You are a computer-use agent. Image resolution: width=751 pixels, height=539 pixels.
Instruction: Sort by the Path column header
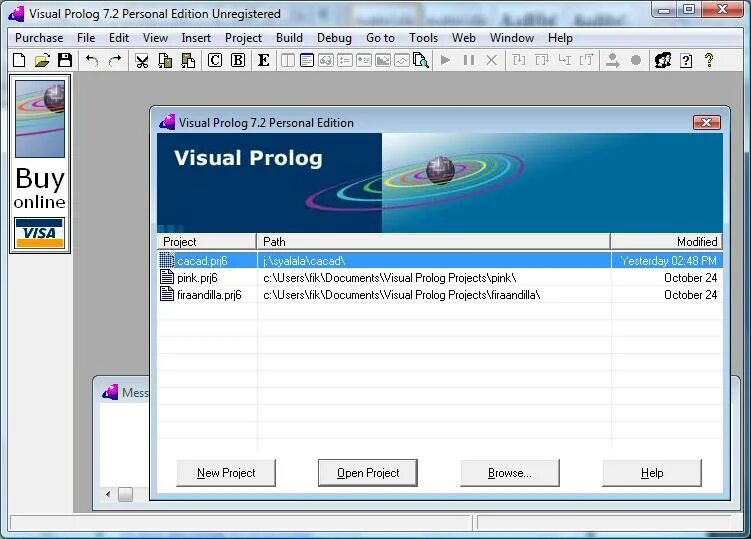coord(433,241)
